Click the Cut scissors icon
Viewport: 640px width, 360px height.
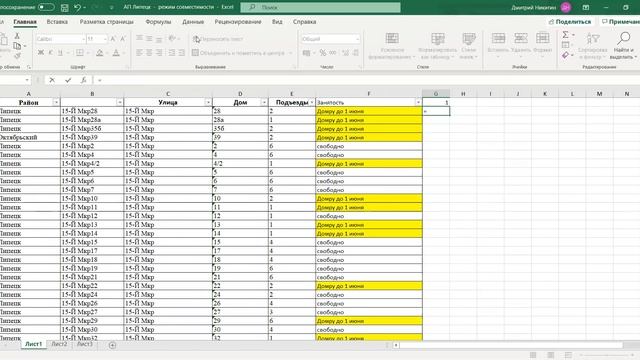17,36
